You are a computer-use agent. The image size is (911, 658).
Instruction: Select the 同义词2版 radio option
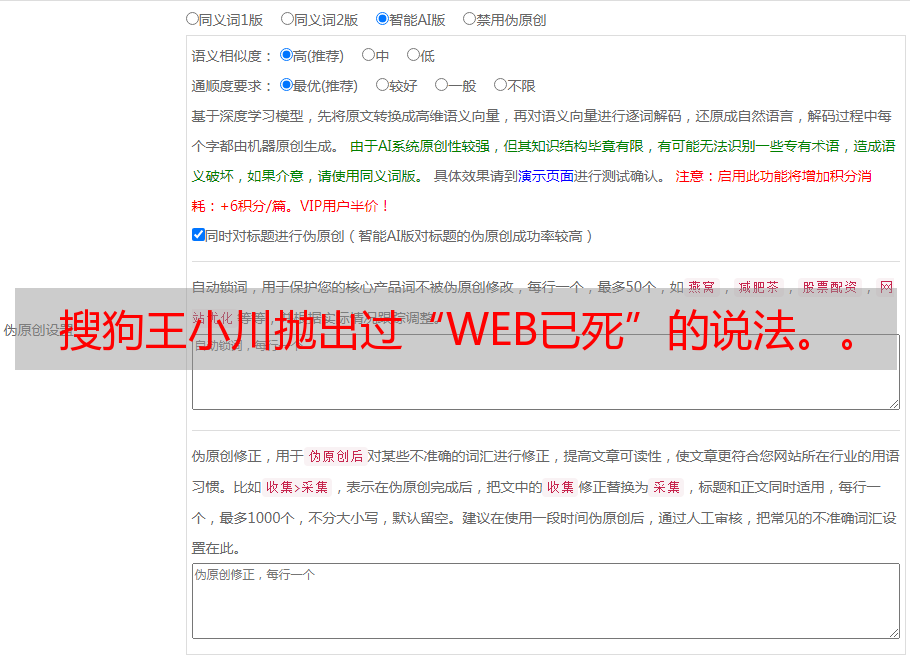tap(287, 19)
